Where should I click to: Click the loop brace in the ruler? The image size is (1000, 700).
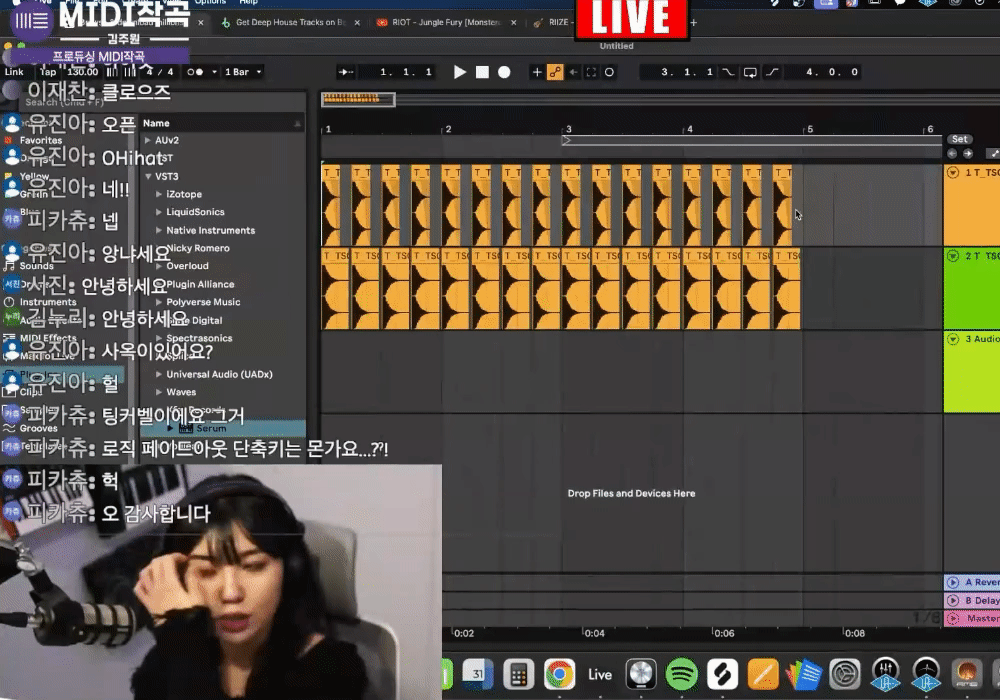[751, 140]
